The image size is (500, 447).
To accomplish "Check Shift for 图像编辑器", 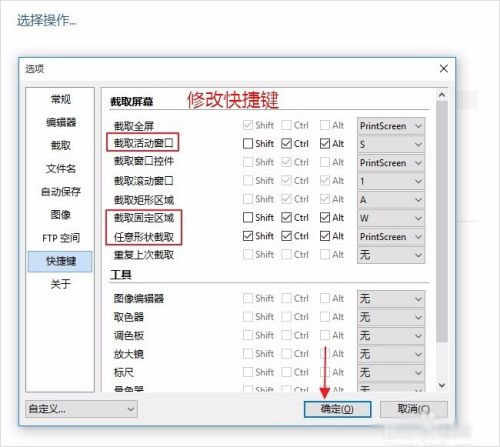I will [248, 298].
